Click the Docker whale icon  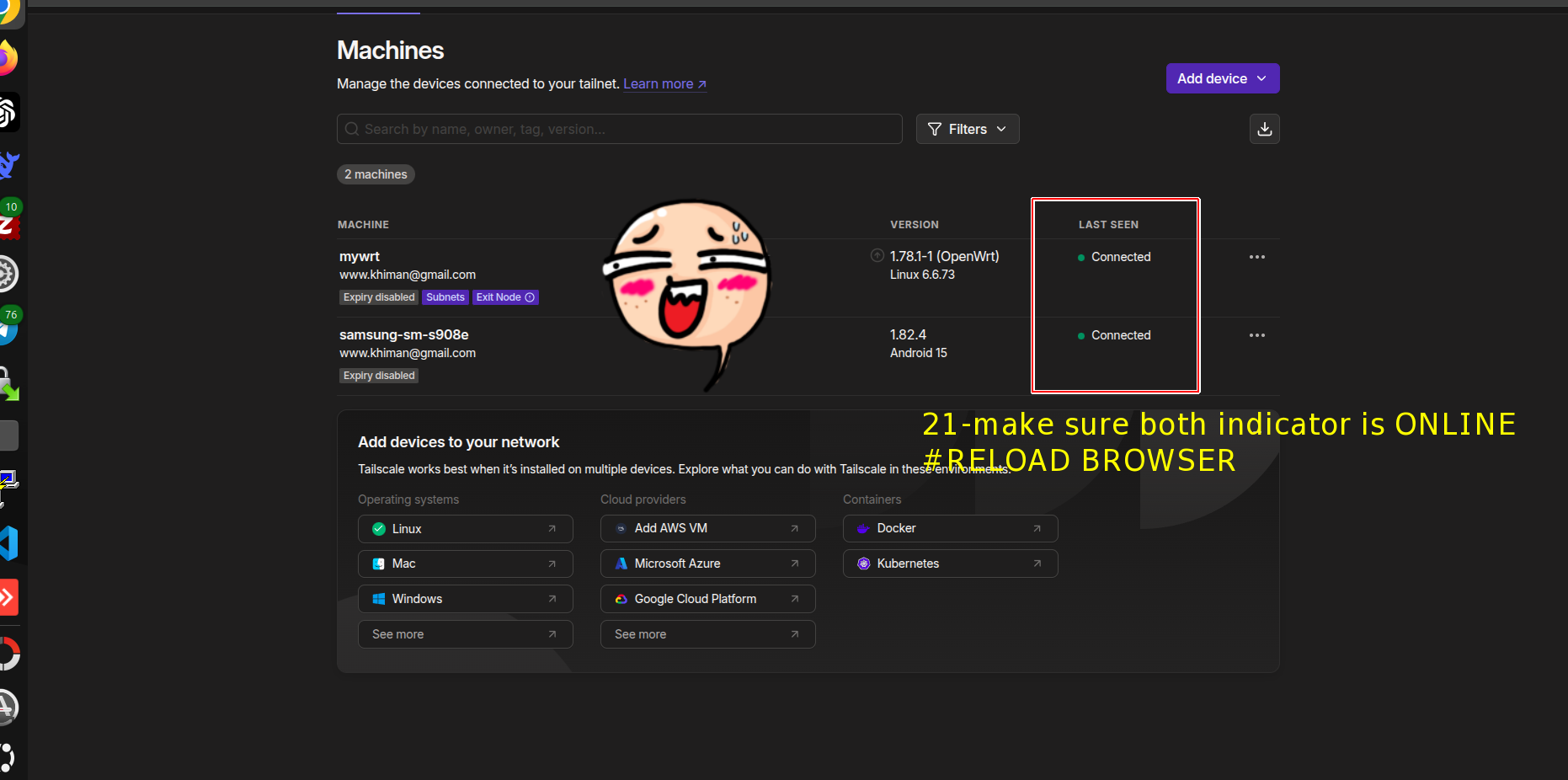click(863, 528)
